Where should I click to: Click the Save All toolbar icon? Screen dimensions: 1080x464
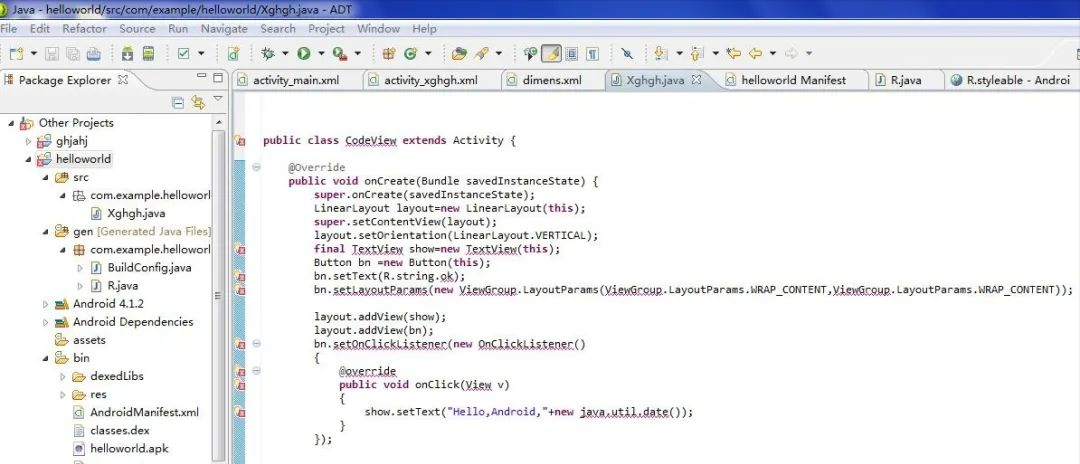[x=72, y=53]
